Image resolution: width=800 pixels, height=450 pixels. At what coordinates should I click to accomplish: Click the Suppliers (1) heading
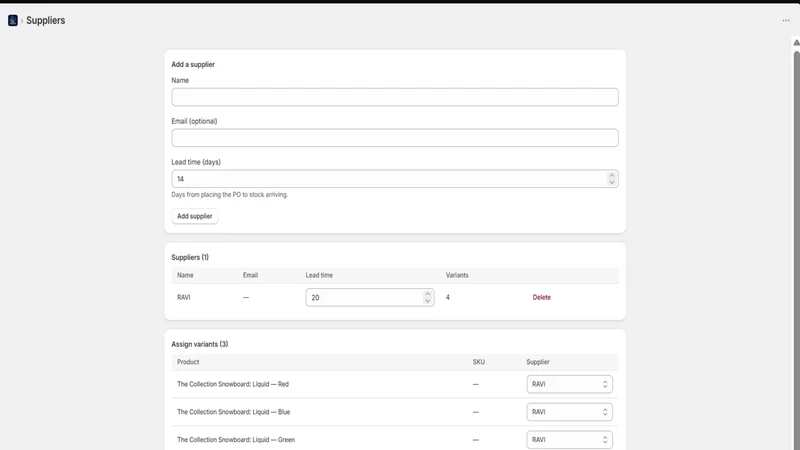tap(190, 257)
